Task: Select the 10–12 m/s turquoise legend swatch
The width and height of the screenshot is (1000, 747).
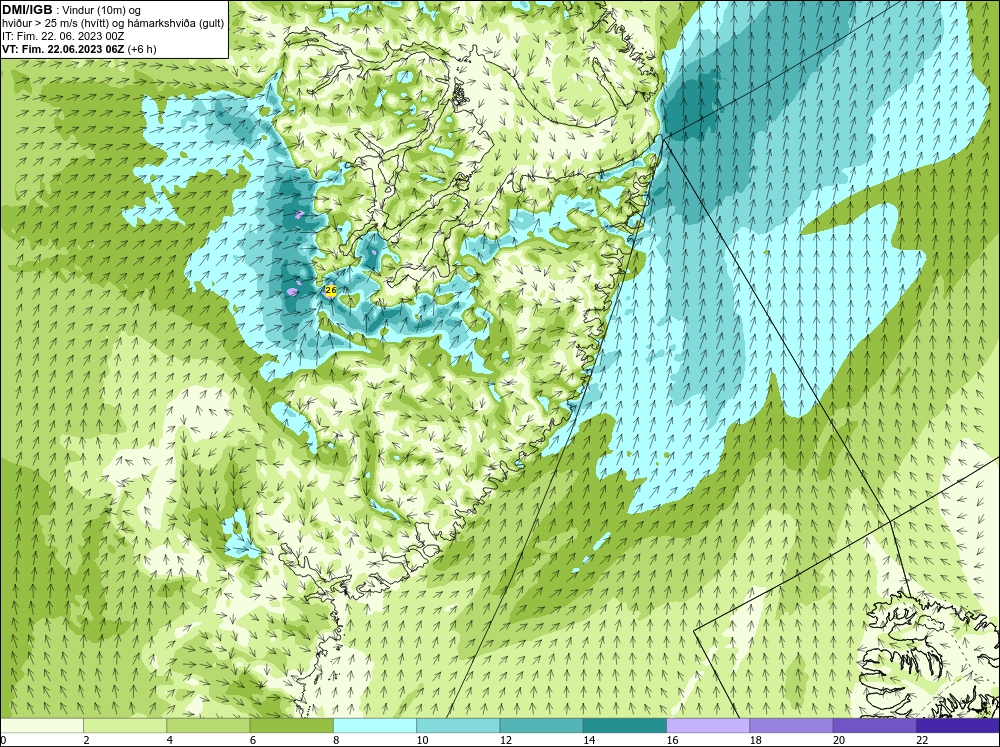Action: click(458, 726)
